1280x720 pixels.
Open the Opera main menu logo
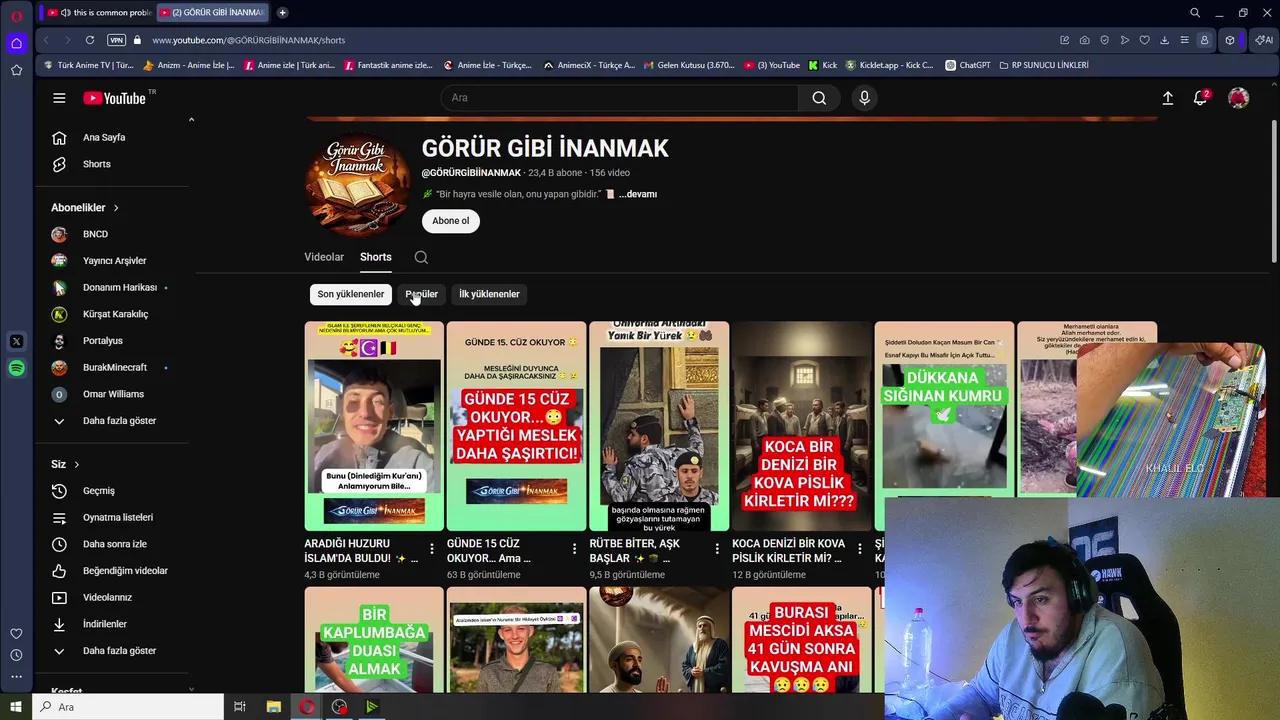(16, 17)
